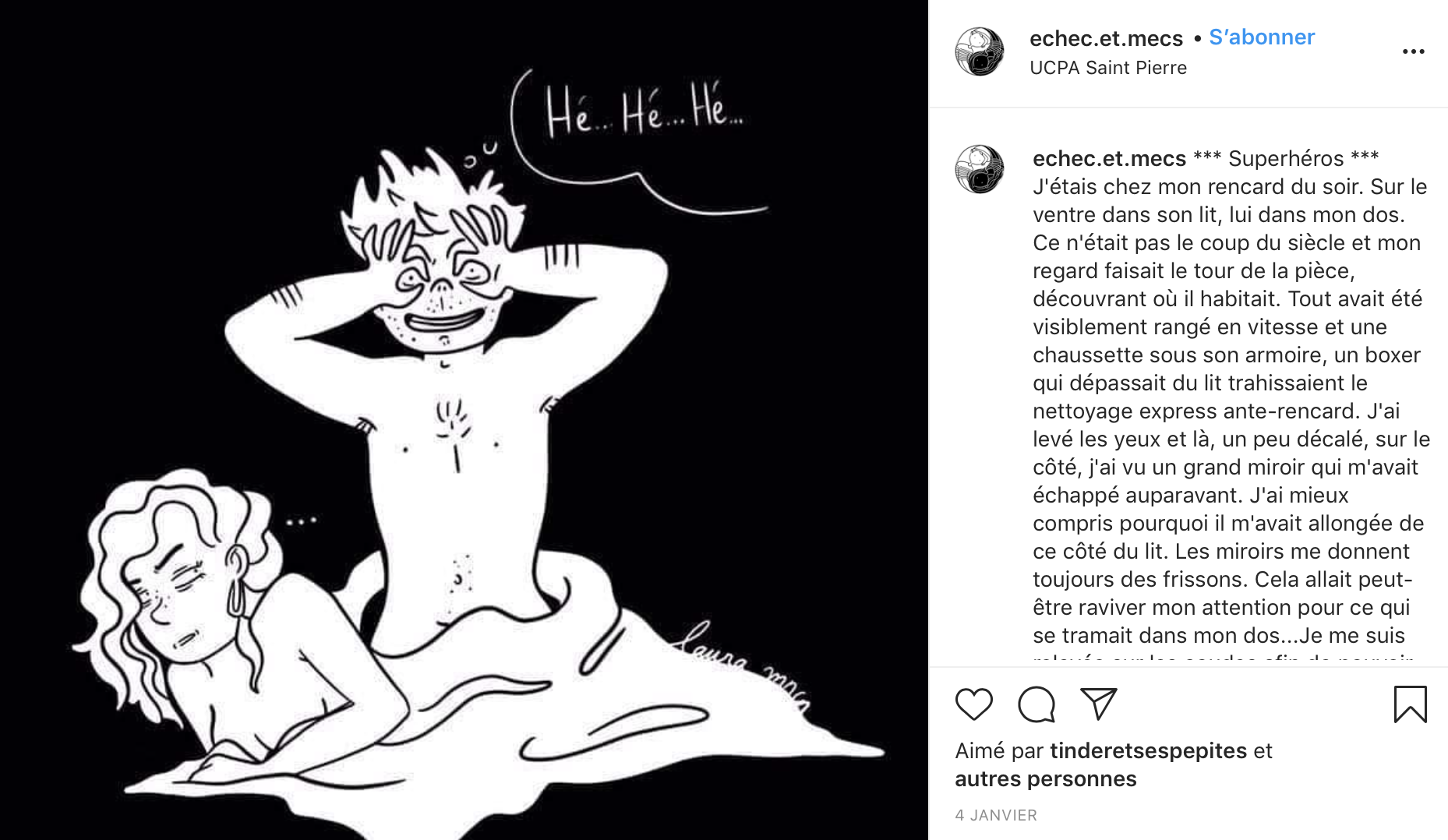Open comments with the speech bubble icon
Viewport: 1448px width, 840px height.
pos(1037,704)
